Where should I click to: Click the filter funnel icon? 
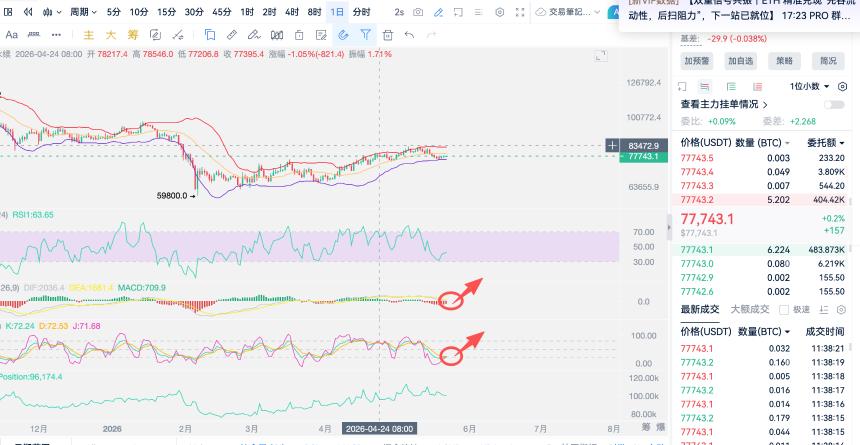click(365, 35)
